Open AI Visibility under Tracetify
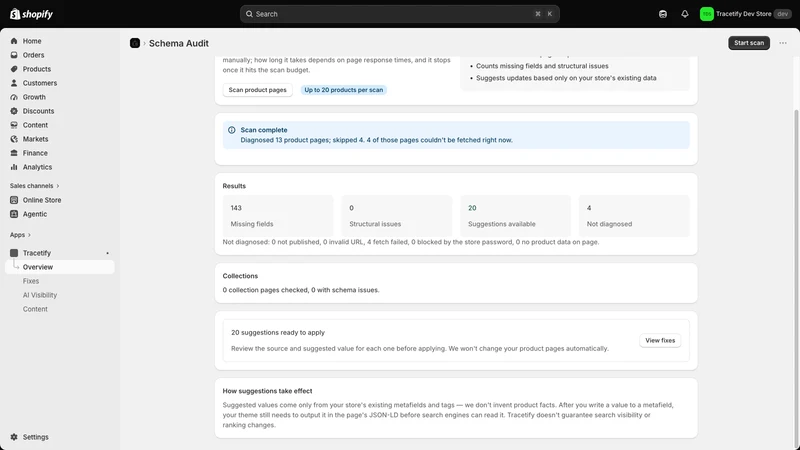 [x=40, y=295]
